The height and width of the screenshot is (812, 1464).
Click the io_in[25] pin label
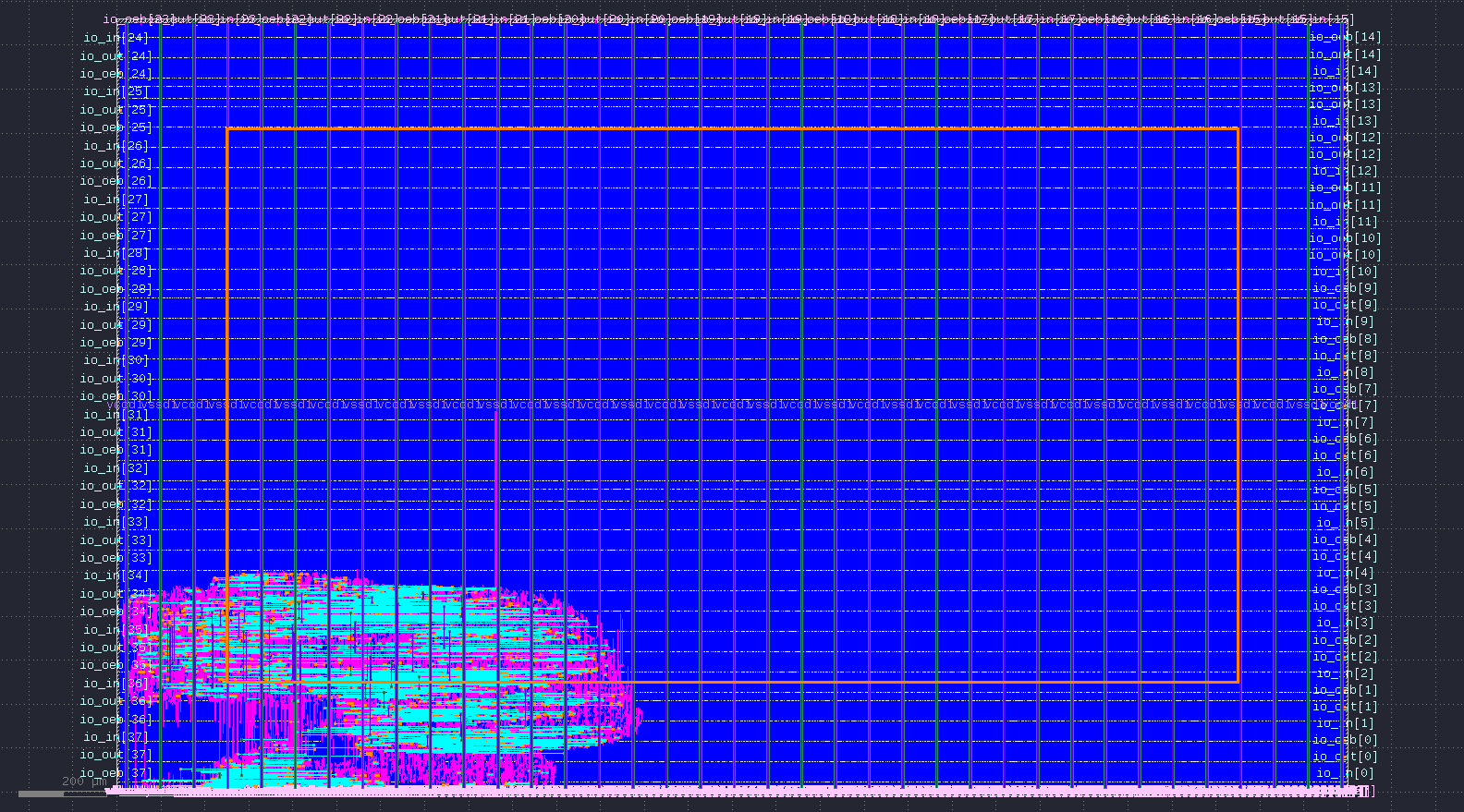tap(116, 91)
